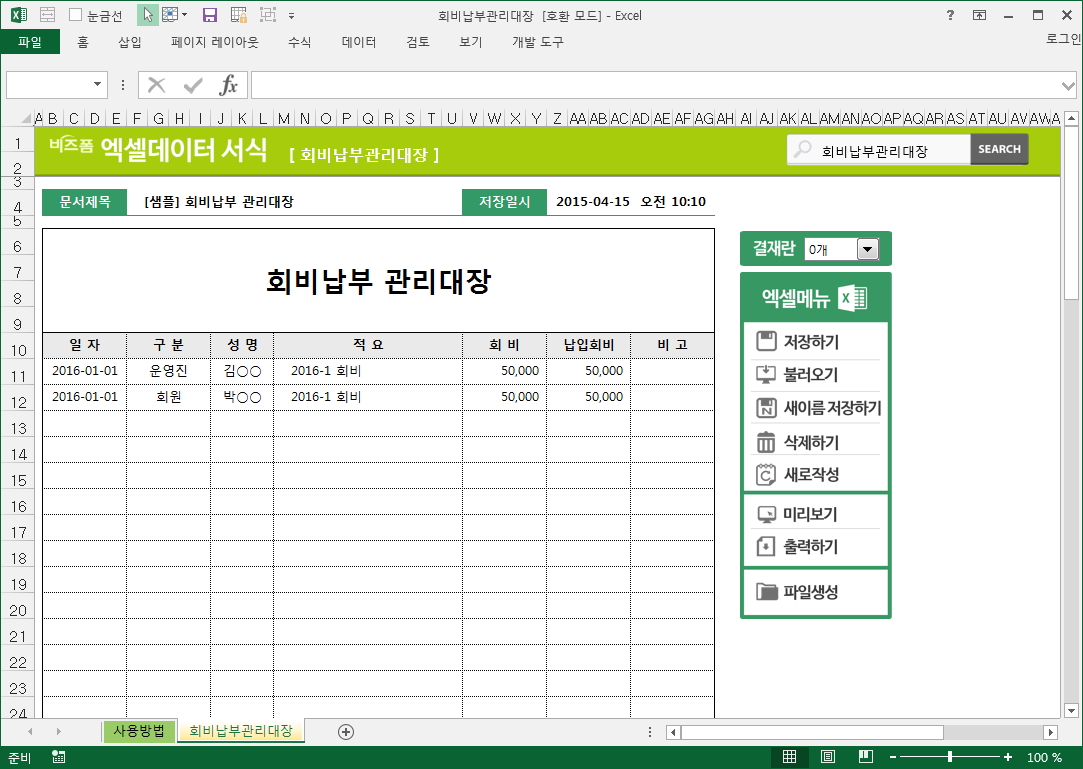Click the purple save floppy icon
Viewport: 1083px width, 769px height.
pyautogui.click(x=210, y=15)
